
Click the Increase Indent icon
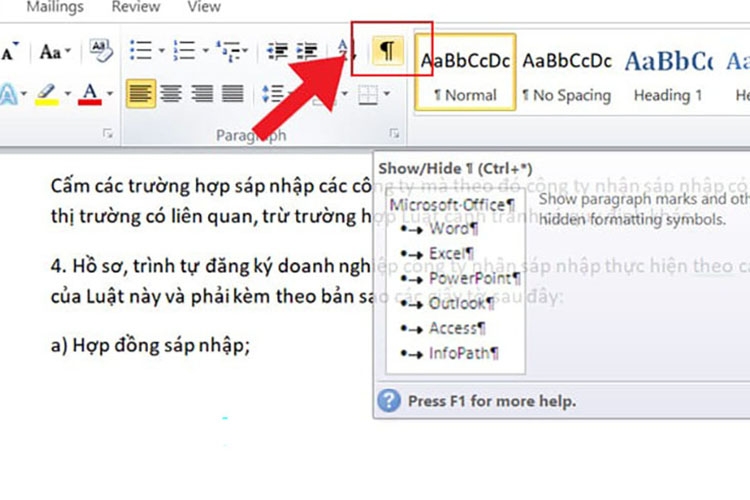(x=307, y=50)
